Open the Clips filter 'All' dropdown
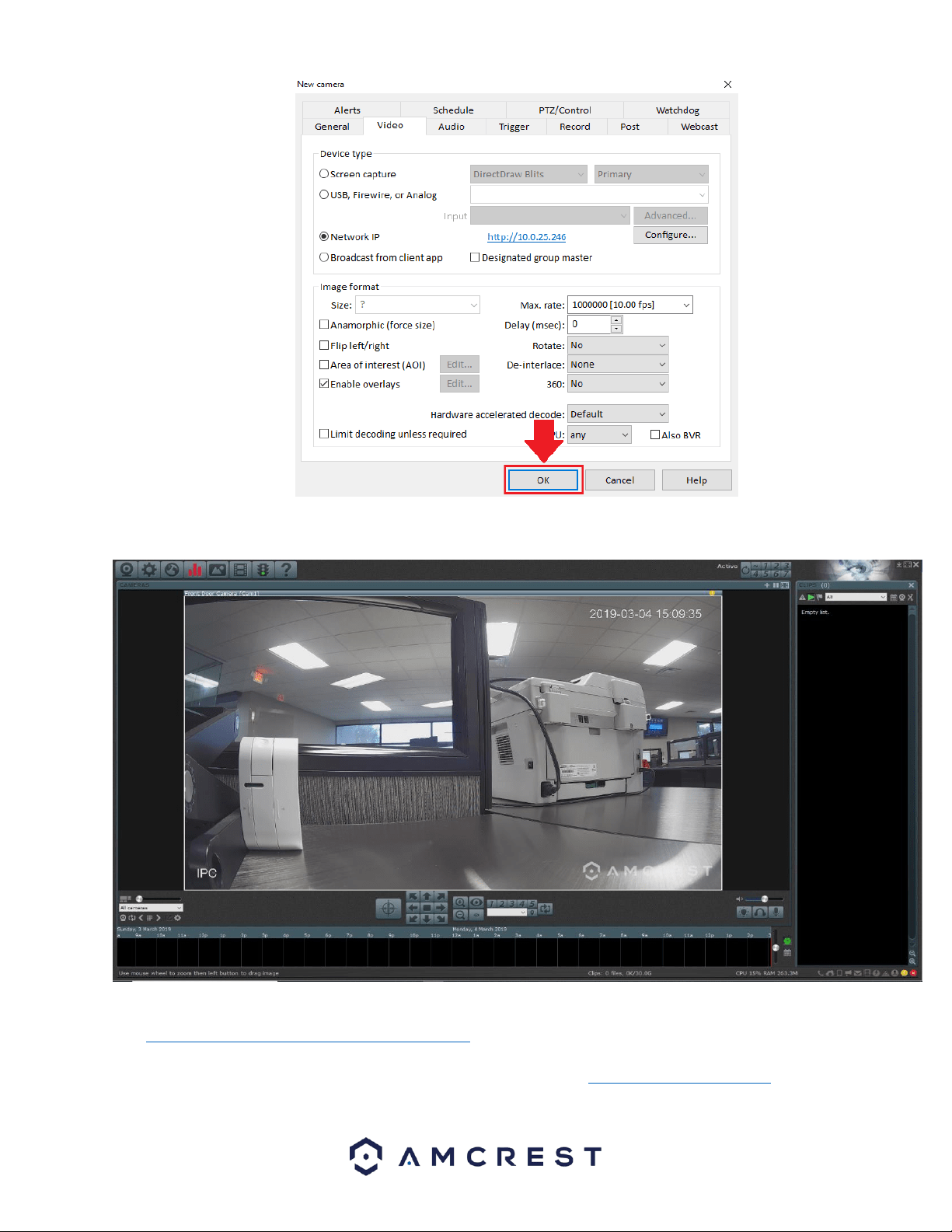952x1232 pixels. (x=856, y=597)
